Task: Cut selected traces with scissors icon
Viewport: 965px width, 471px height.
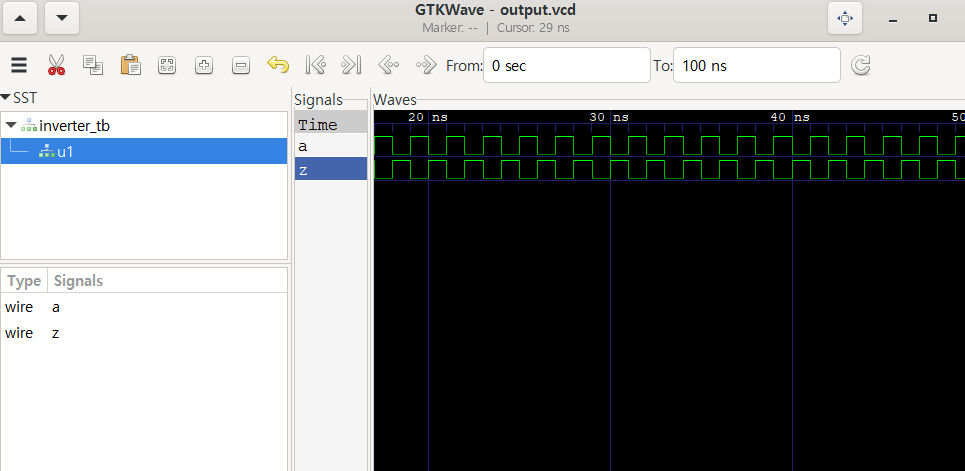Action: [x=56, y=65]
